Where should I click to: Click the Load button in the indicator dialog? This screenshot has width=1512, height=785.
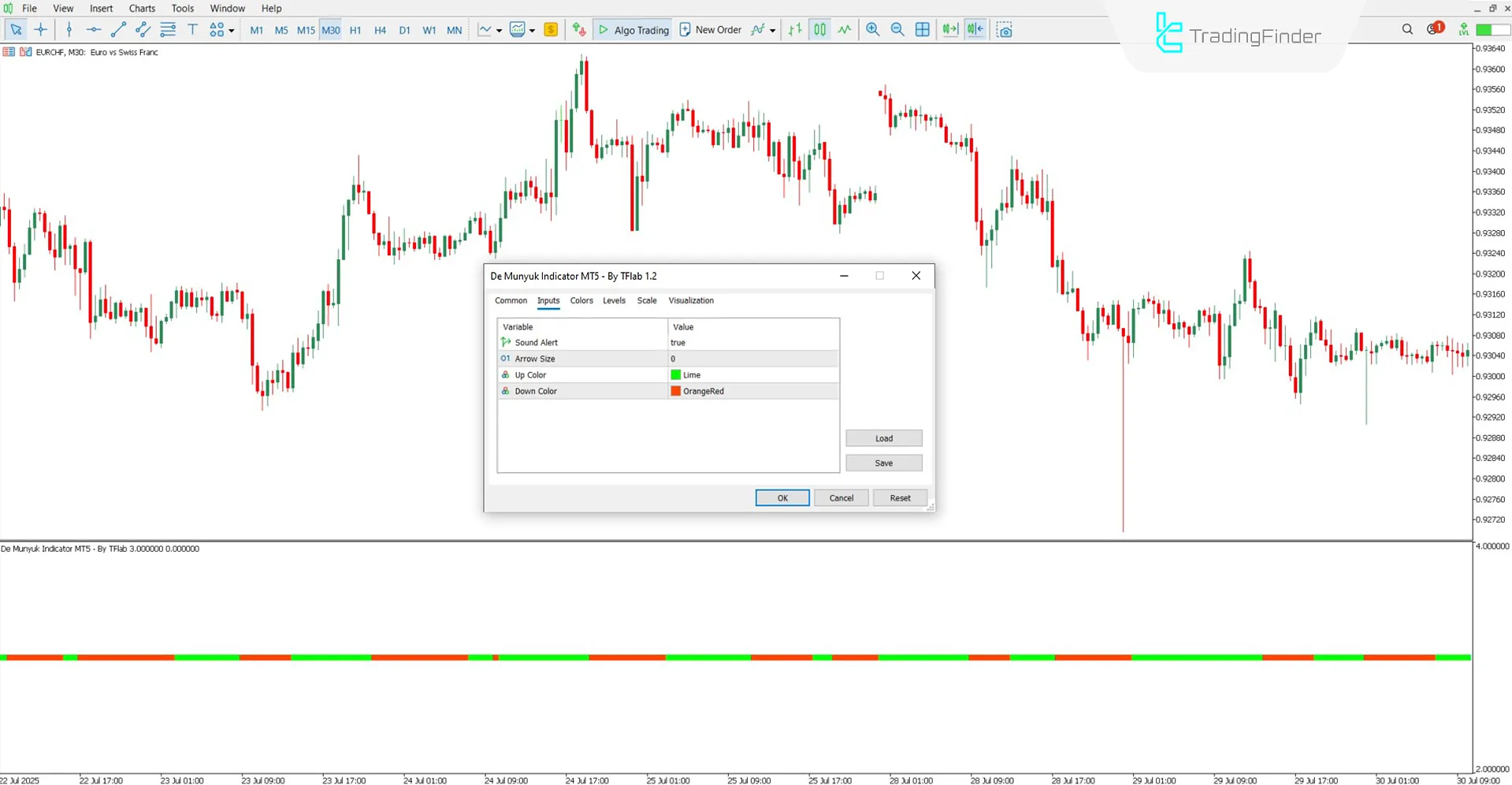[883, 437]
